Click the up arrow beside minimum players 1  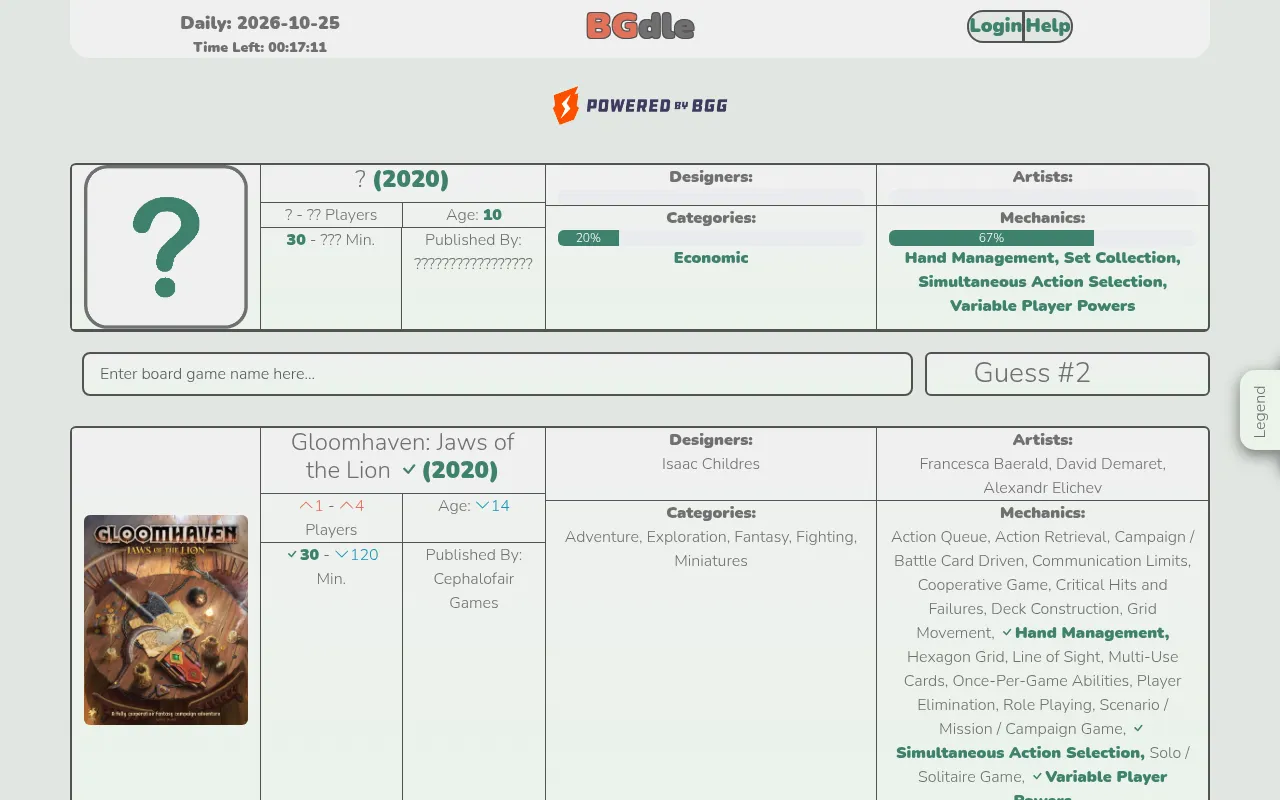(x=306, y=506)
